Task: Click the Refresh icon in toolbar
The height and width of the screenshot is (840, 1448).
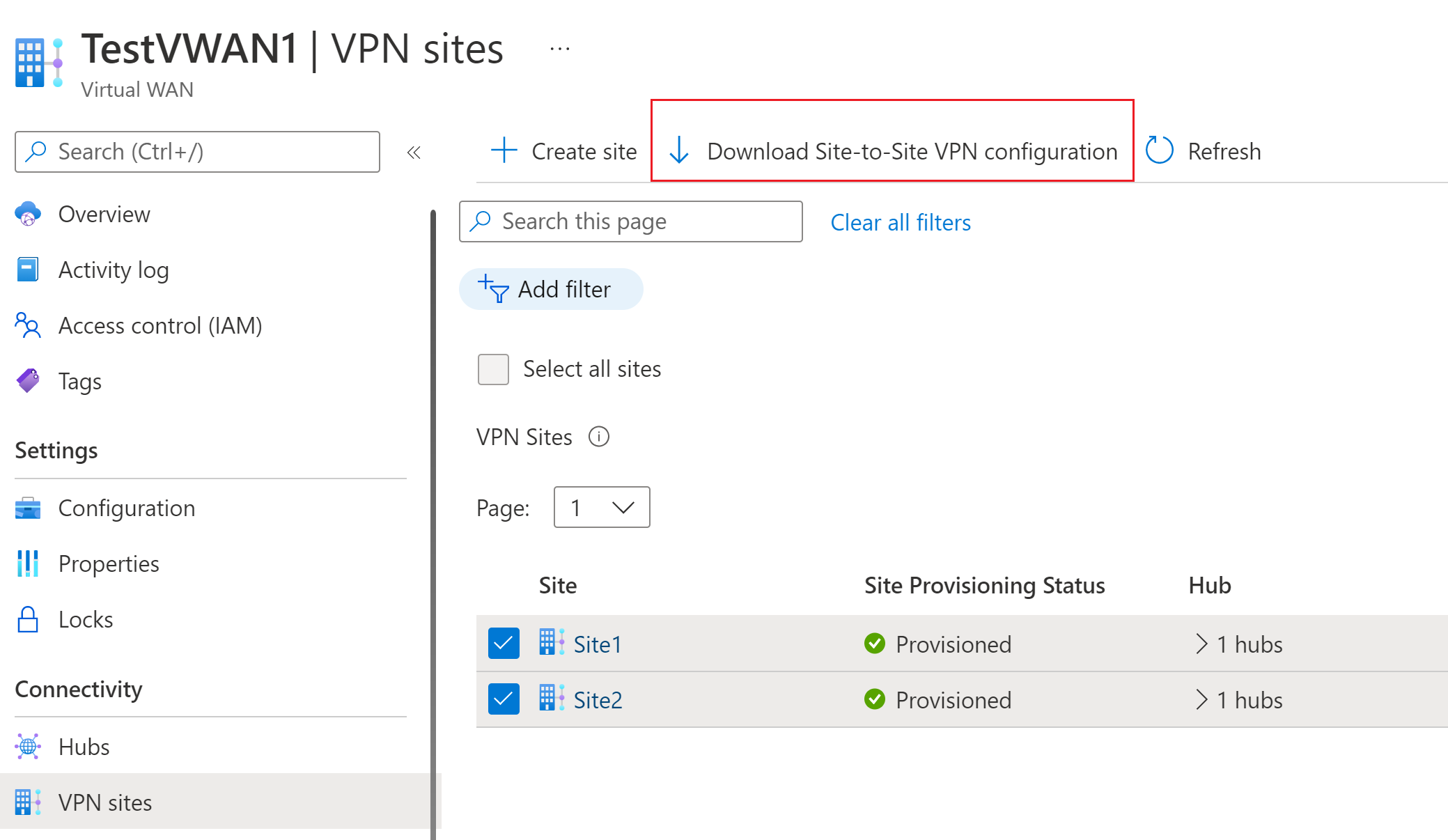Action: tap(1160, 150)
